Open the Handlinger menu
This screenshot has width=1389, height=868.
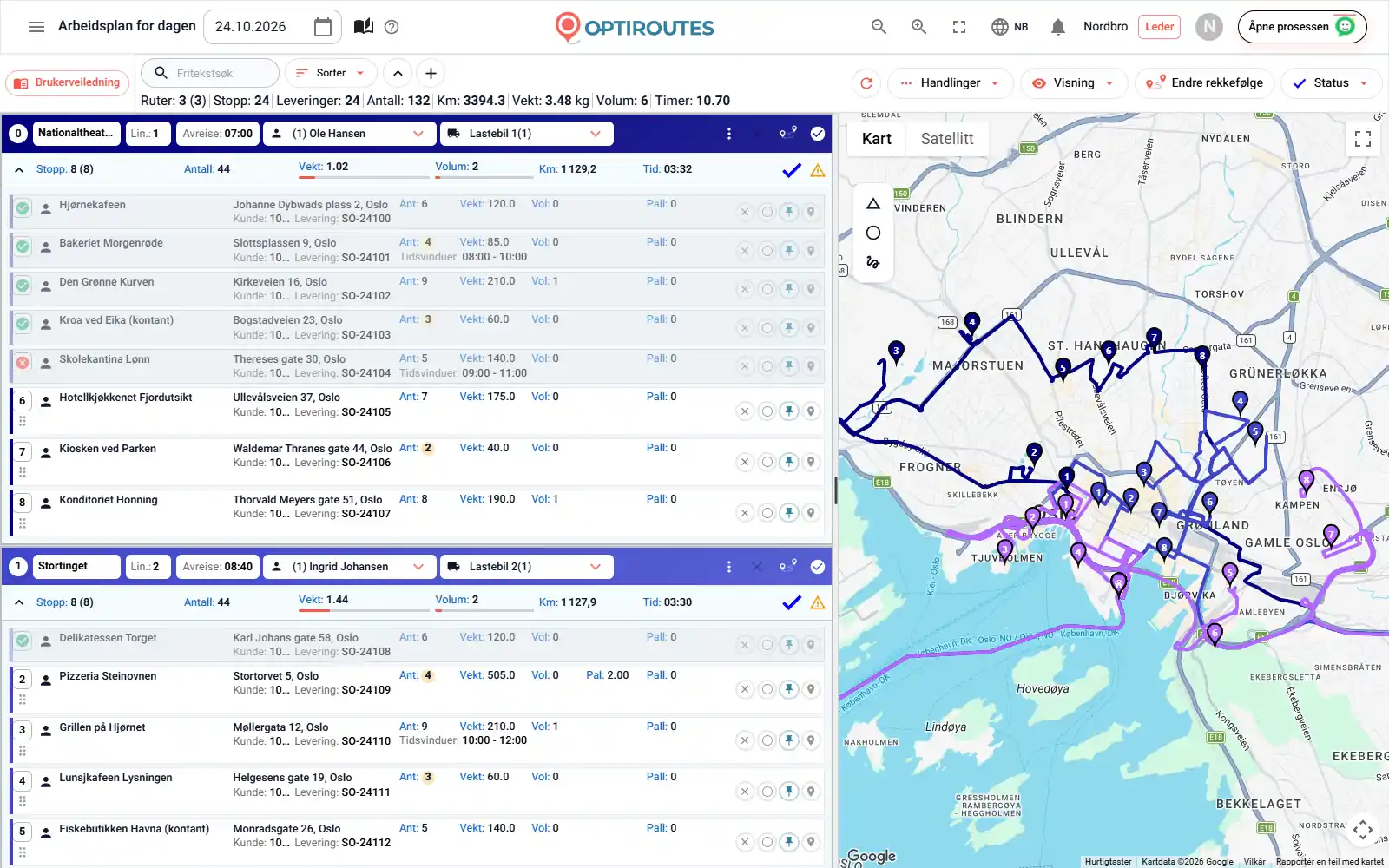[x=951, y=83]
